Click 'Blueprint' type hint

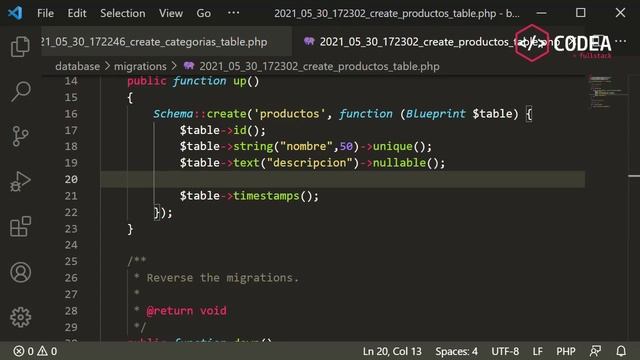[x=436, y=113]
